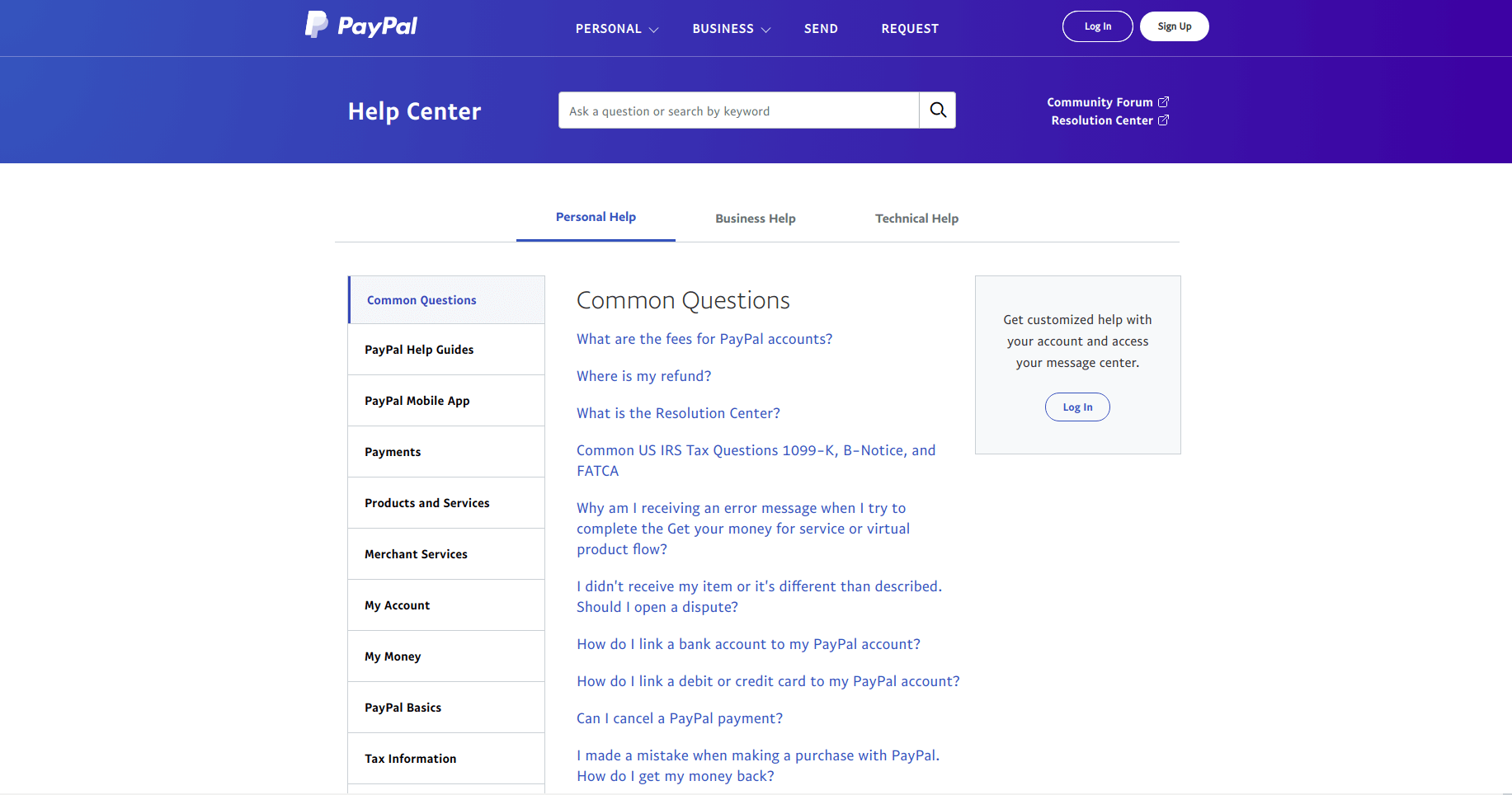1512x795 pixels.
Task: Click the Sign Up button
Action: (1174, 26)
